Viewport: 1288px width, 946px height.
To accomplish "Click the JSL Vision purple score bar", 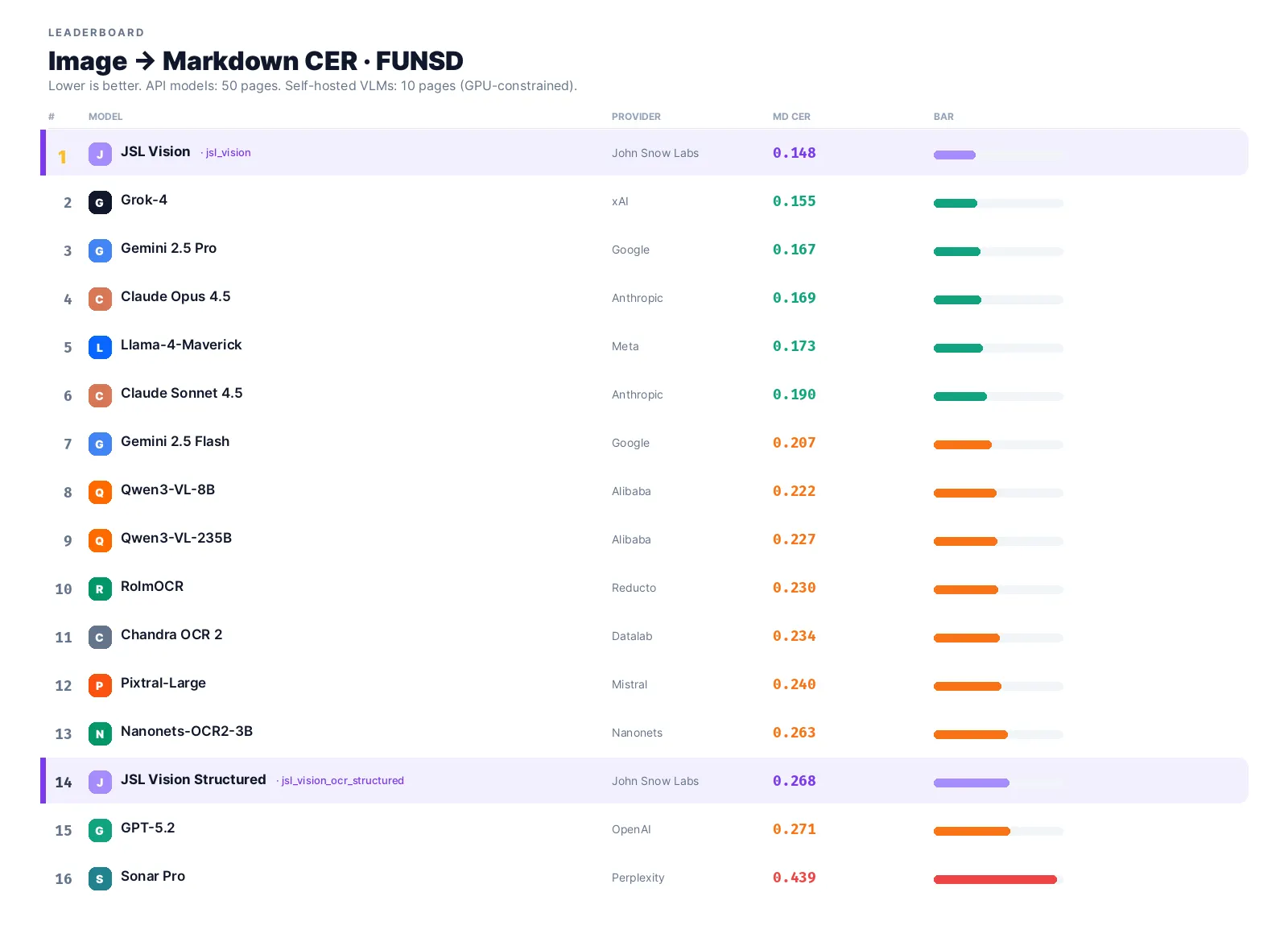I will (x=955, y=155).
